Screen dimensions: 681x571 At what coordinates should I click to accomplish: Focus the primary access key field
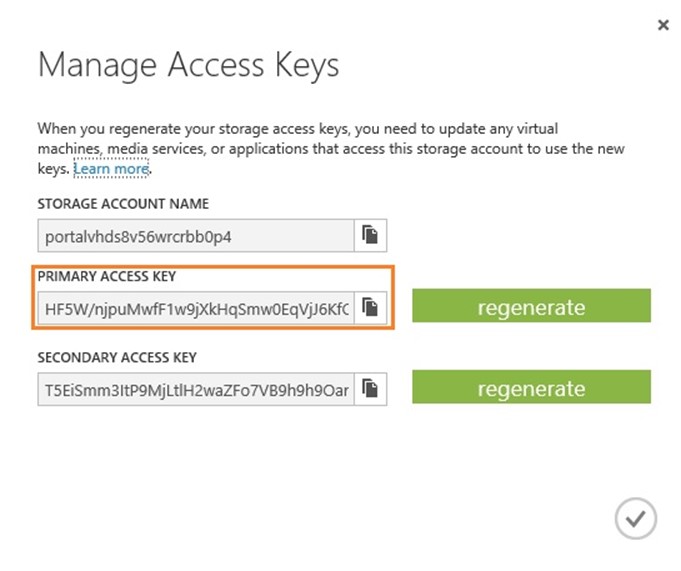click(x=196, y=308)
